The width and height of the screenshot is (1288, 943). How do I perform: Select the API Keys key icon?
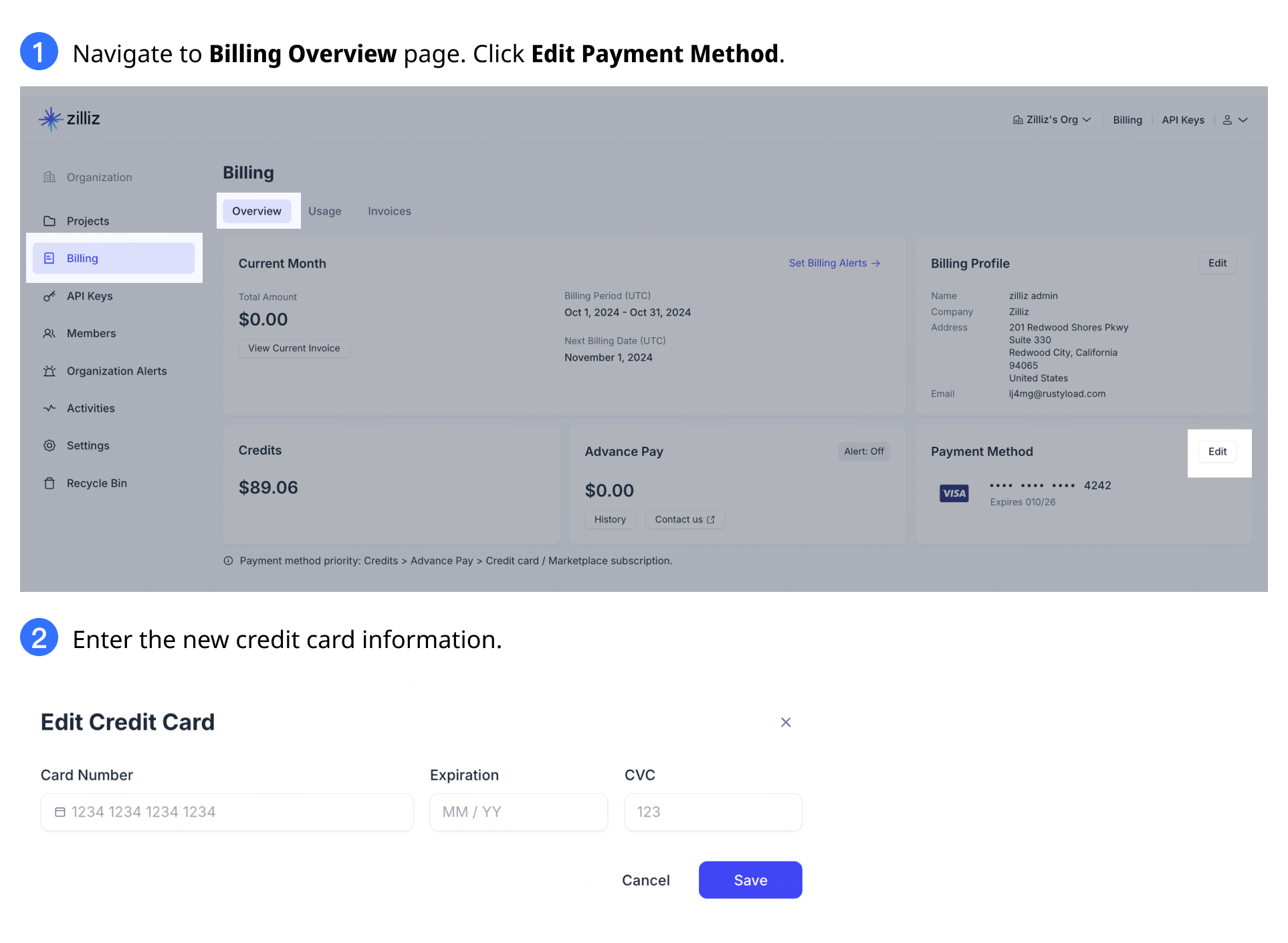[x=49, y=296]
